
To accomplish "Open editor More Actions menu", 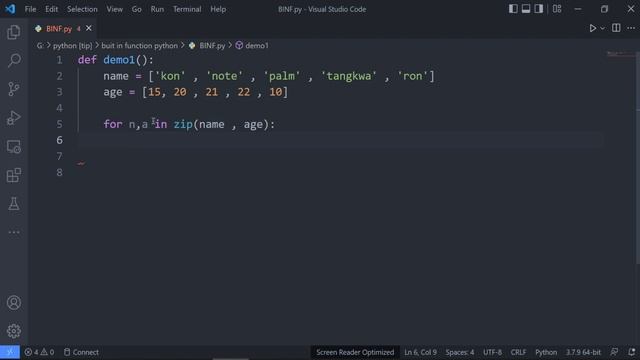I will pyautogui.click(x=631, y=28).
